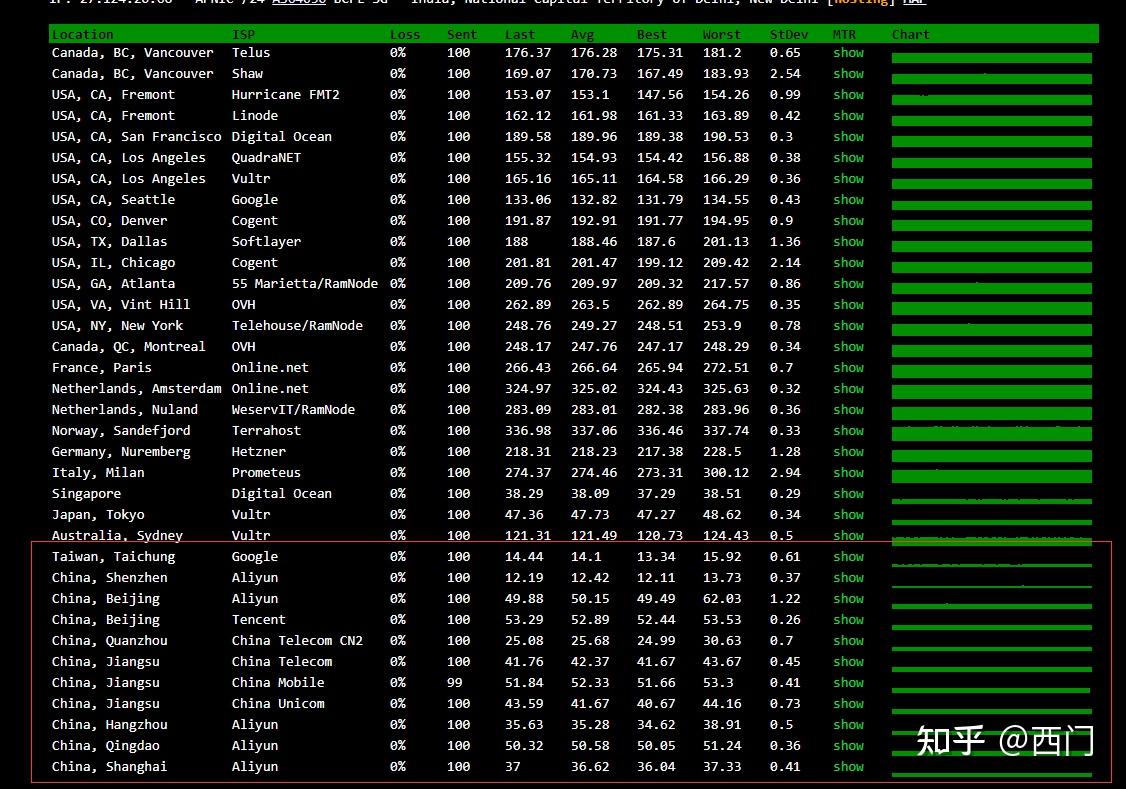1126x789 pixels.
Task: Select the "USA, TX, Dallas" location cell
Action: pos(109,242)
